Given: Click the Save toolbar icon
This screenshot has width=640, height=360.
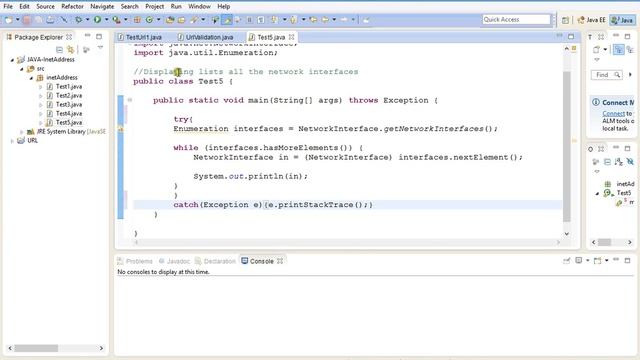Looking at the screenshot, I should pyautogui.click(x=27, y=20).
